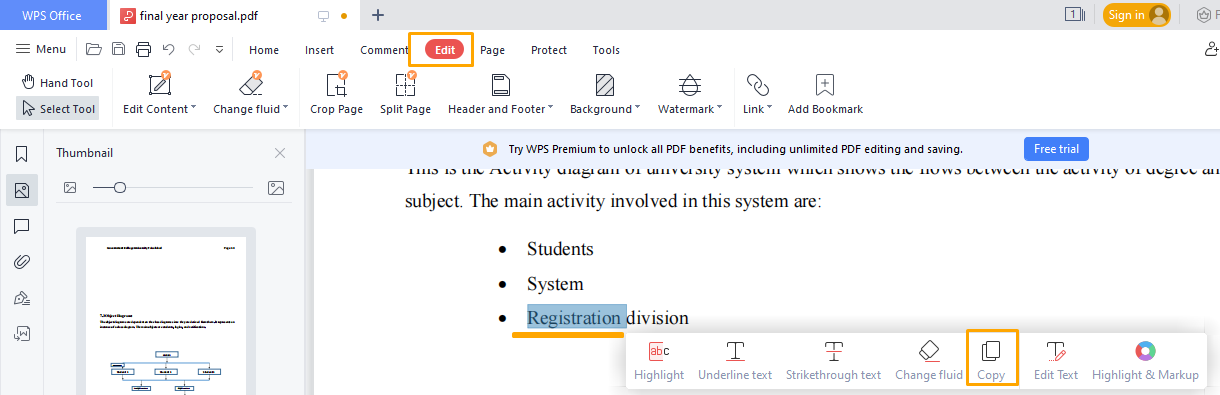
Task: Apply Highlight to selected text
Action: (x=659, y=361)
